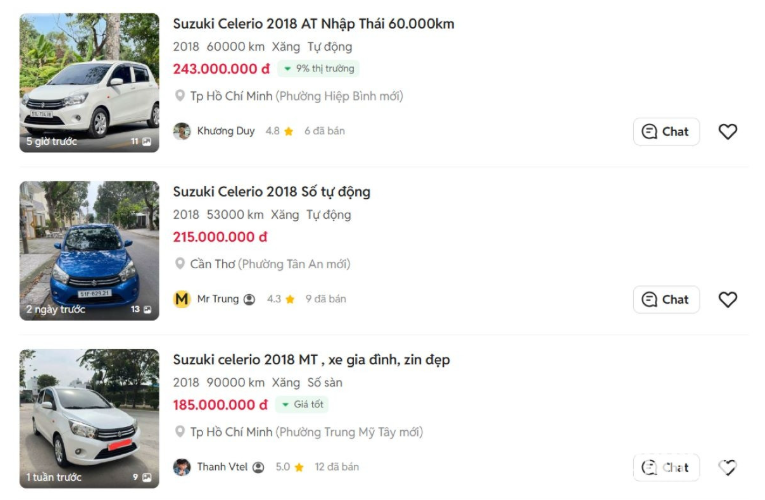
Task: Save the Celerio AT Nhập Thái listing with the heart
Action: (728, 131)
